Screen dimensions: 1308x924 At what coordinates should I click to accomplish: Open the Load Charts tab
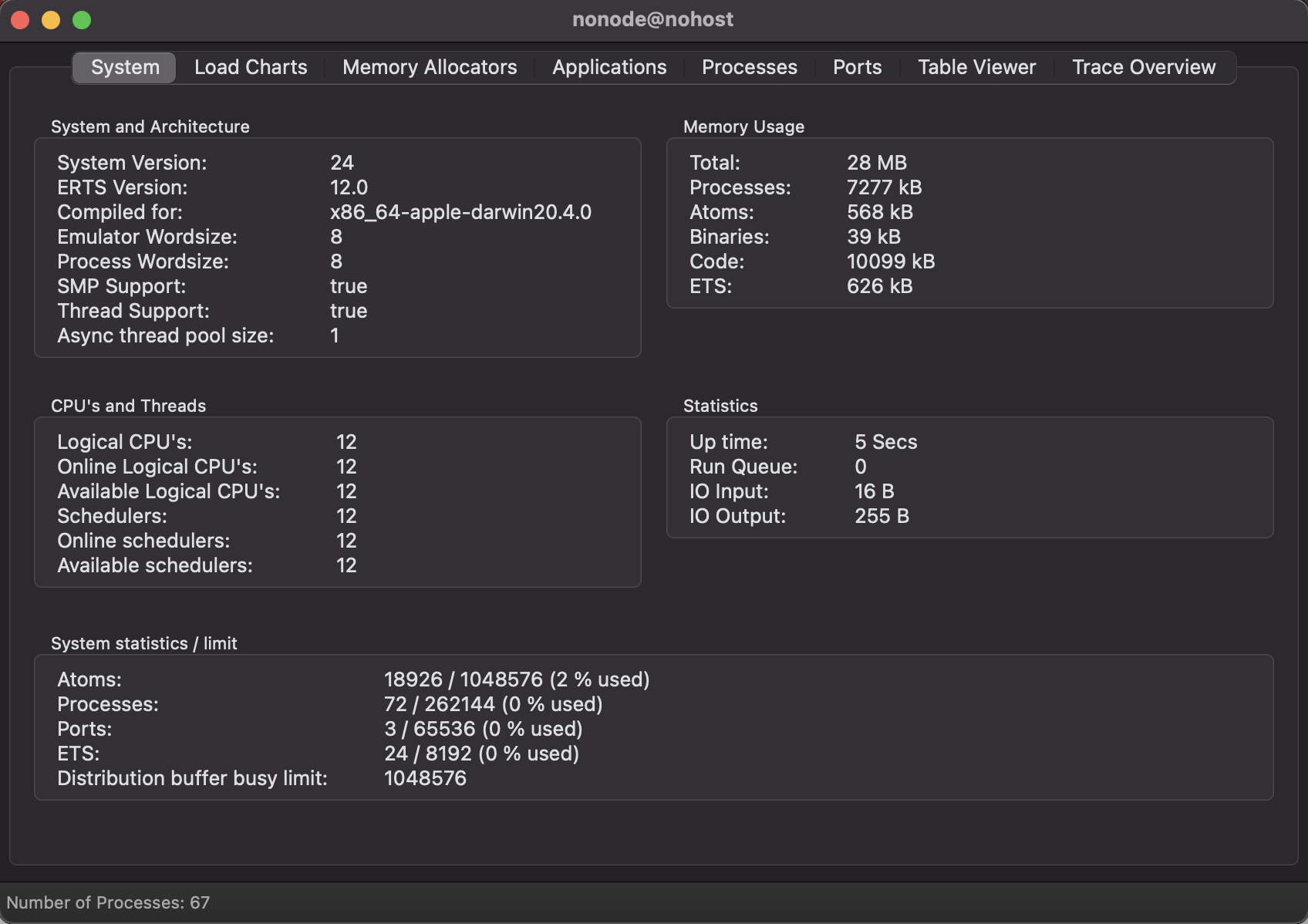click(251, 68)
